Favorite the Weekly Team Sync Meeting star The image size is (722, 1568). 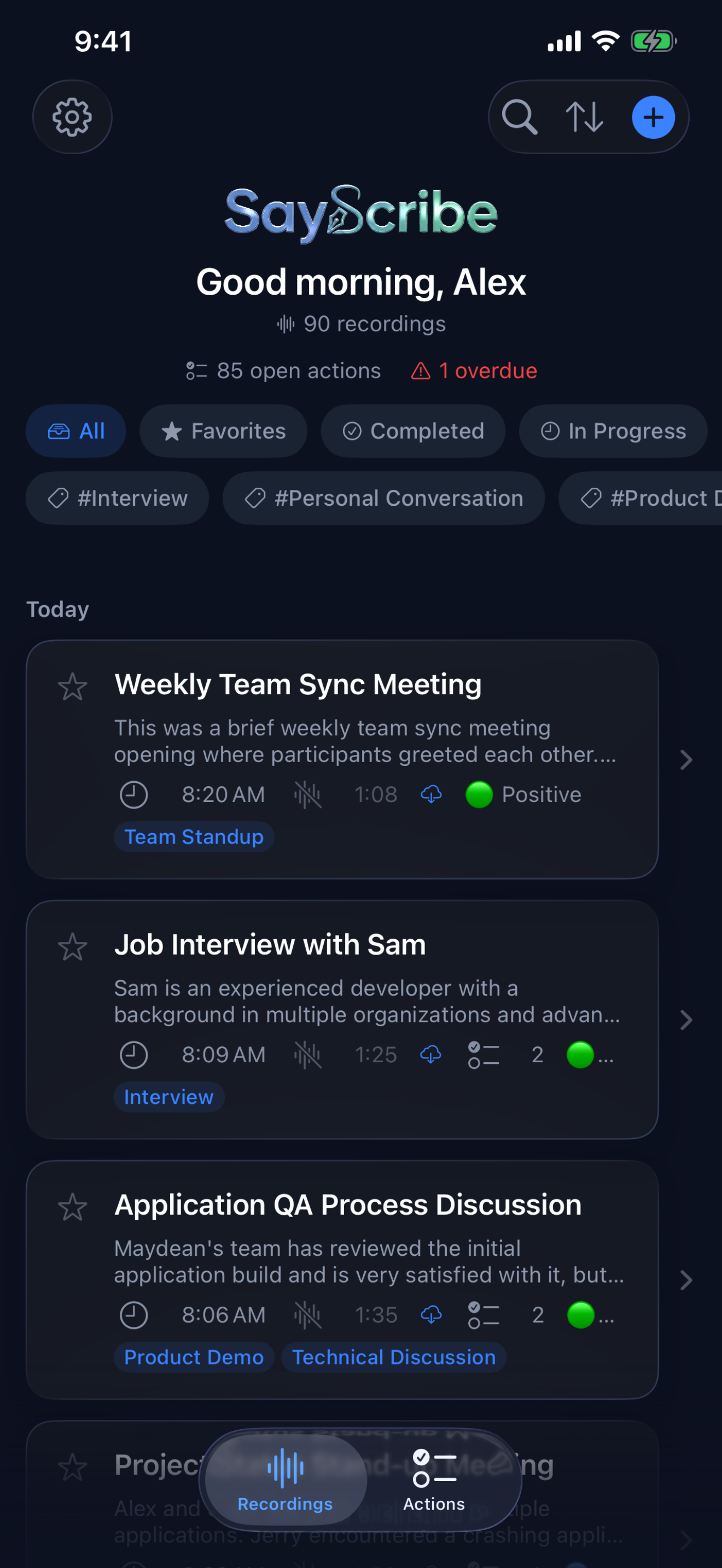(72, 687)
